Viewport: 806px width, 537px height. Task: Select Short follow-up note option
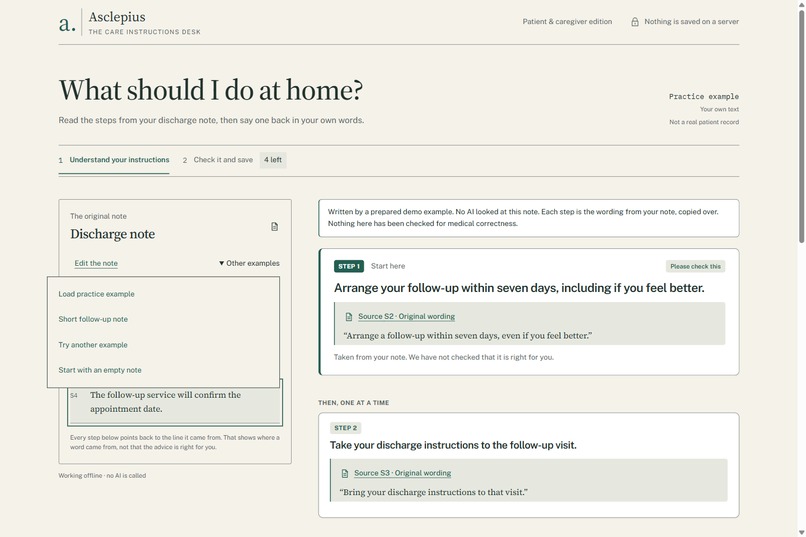(93, 319)
